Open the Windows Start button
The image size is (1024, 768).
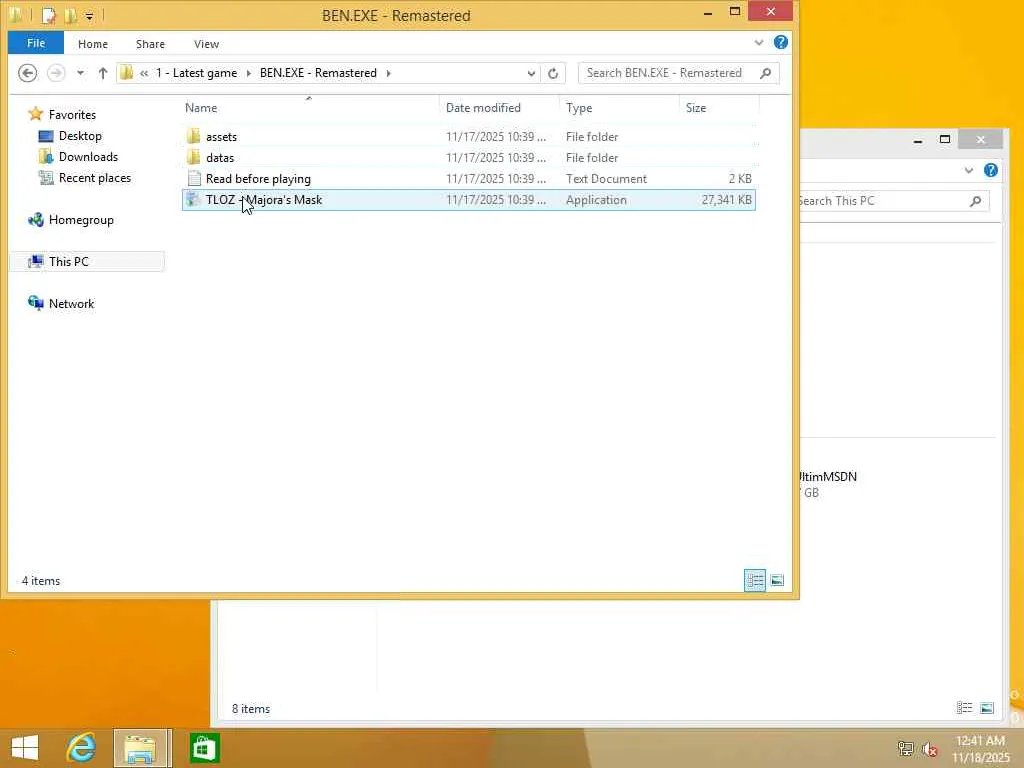[25, 748]
